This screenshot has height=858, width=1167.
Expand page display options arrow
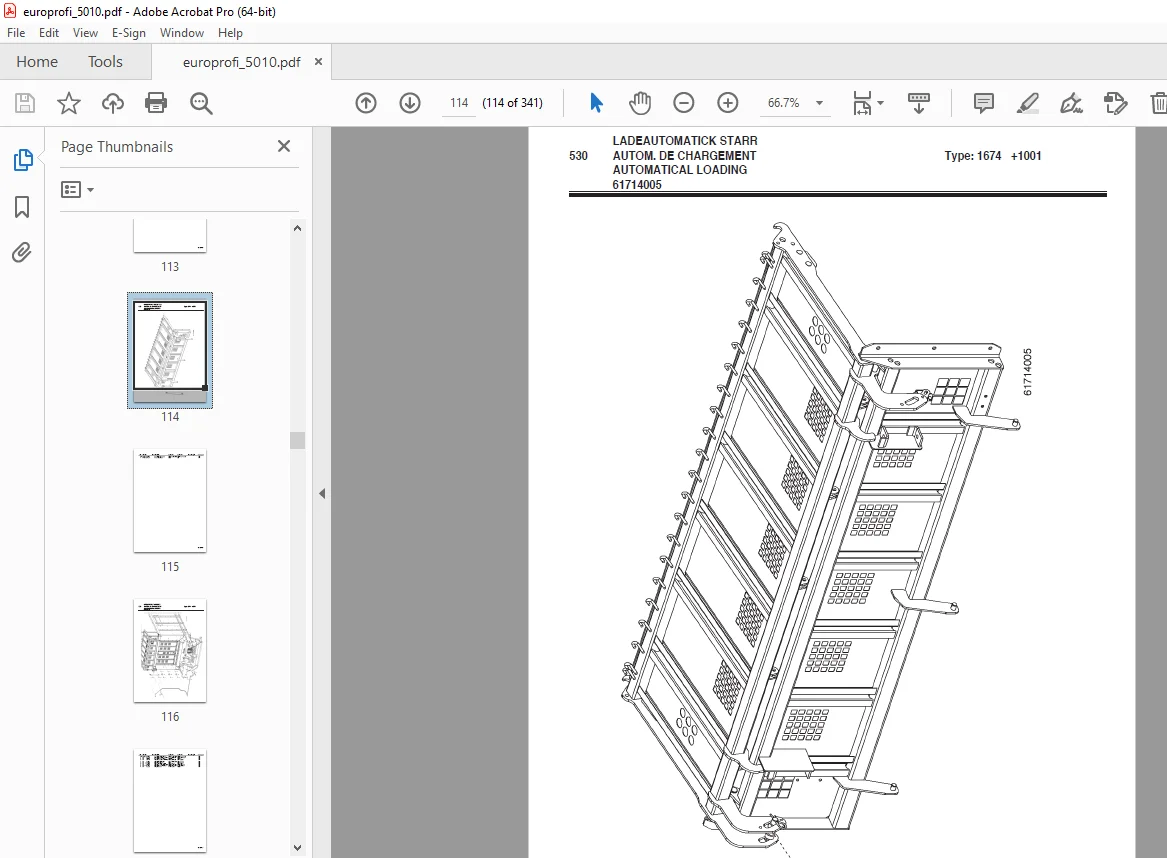click(x=880, y=103)
